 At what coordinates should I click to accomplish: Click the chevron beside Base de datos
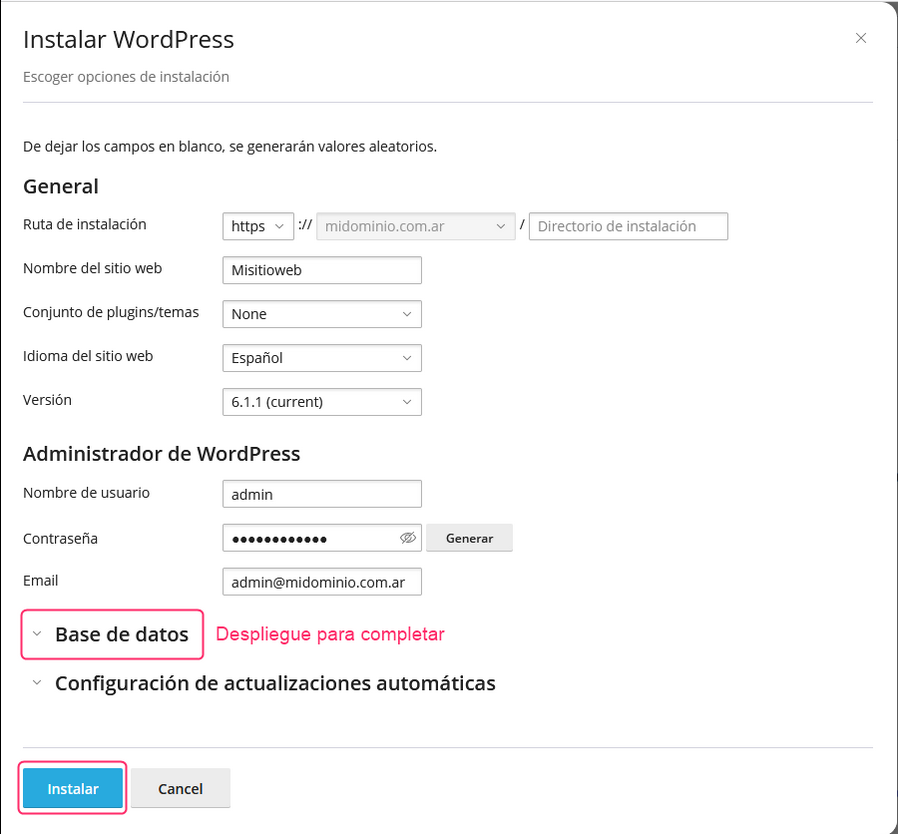click(x=37, y=634)
